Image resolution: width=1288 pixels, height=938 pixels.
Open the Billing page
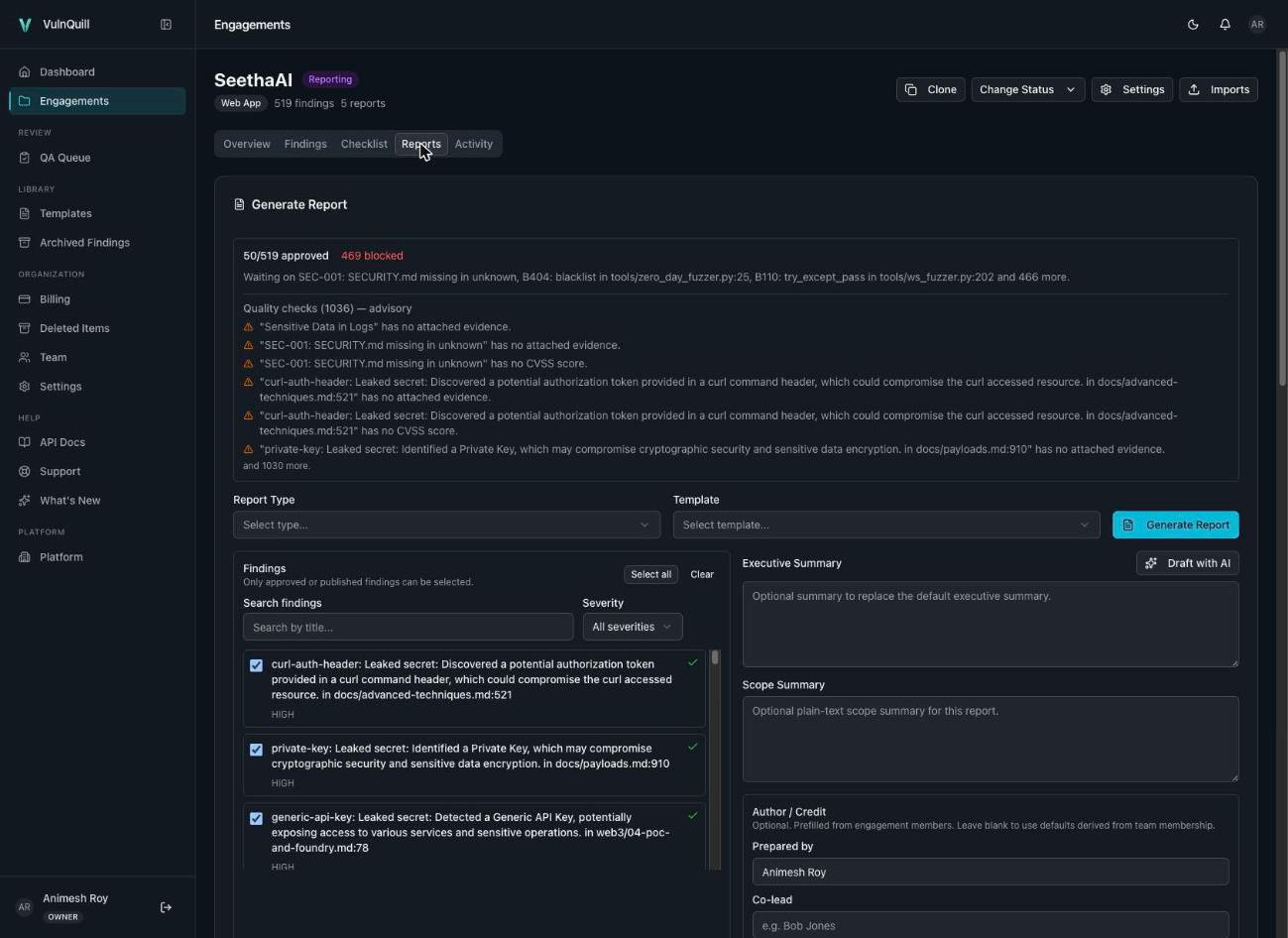[x=97, y=299]
